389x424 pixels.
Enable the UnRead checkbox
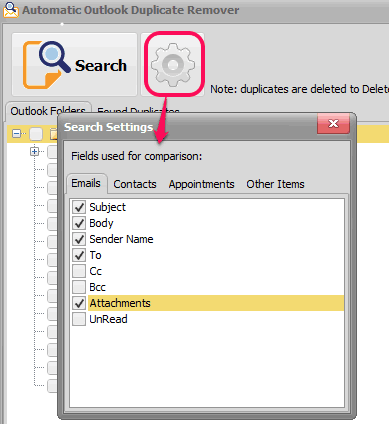pyautogui.click(x=79, y=319)
